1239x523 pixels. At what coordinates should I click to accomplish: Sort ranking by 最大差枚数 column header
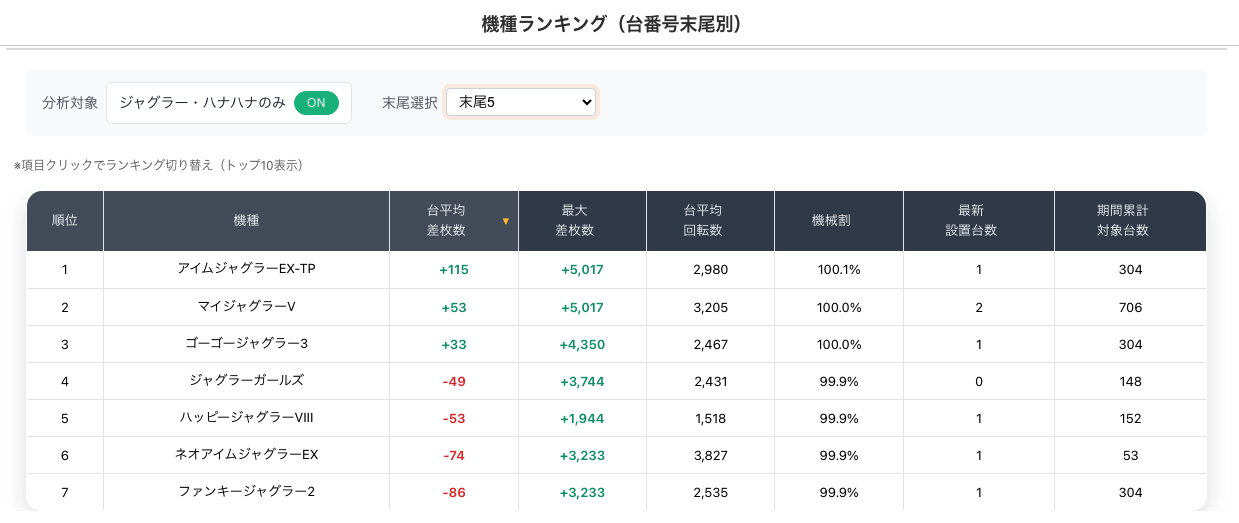click(582, 221)
